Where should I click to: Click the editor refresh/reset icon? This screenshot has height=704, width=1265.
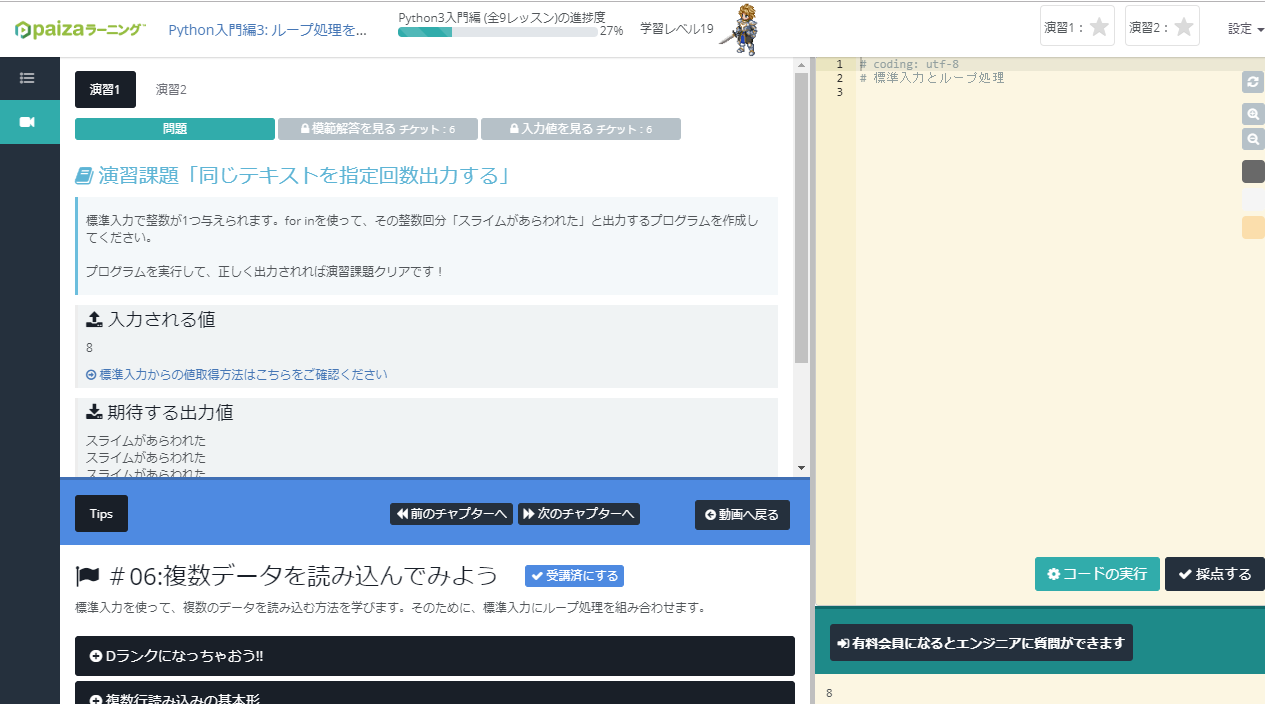click(x=1252, y=82)
